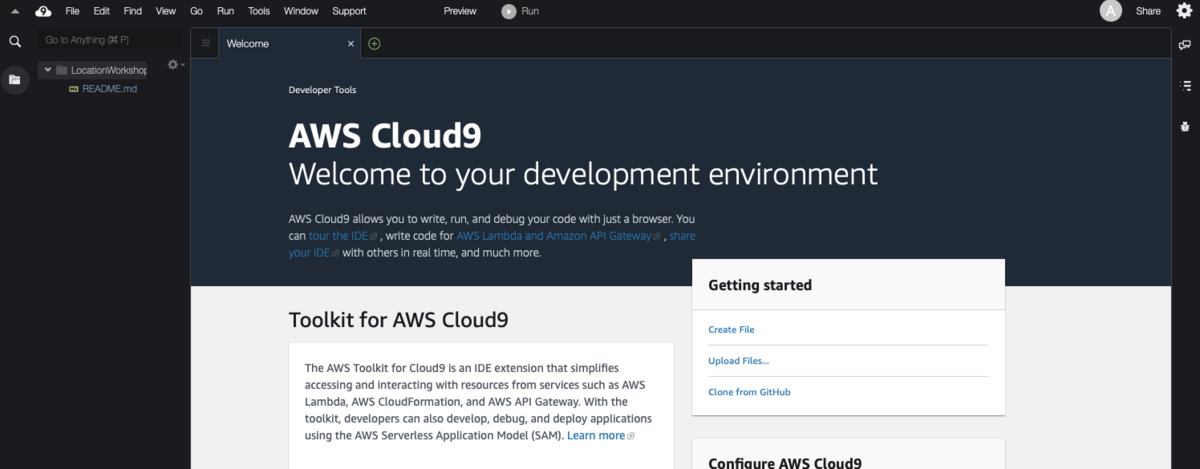
Task: Collapse the LocationWorkshop folder arrow
Action: pos(48,70)
